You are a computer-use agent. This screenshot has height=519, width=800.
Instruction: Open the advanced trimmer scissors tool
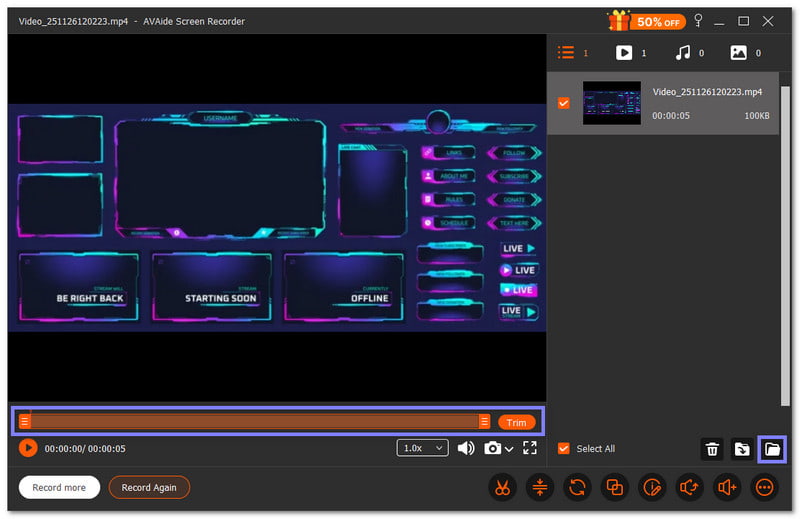(500, 487)
